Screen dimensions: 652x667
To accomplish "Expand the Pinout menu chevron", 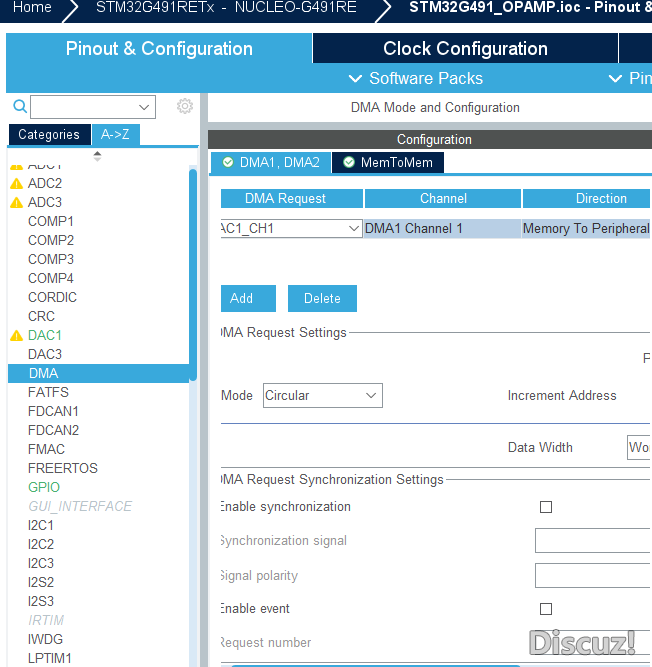I will 615,78.
